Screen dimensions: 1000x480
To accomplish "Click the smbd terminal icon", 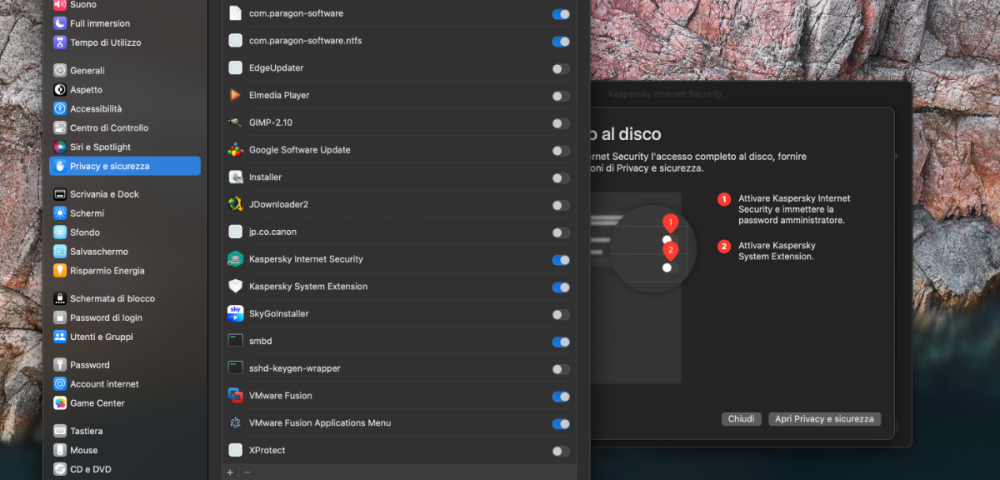I will (x=235, y=341).
